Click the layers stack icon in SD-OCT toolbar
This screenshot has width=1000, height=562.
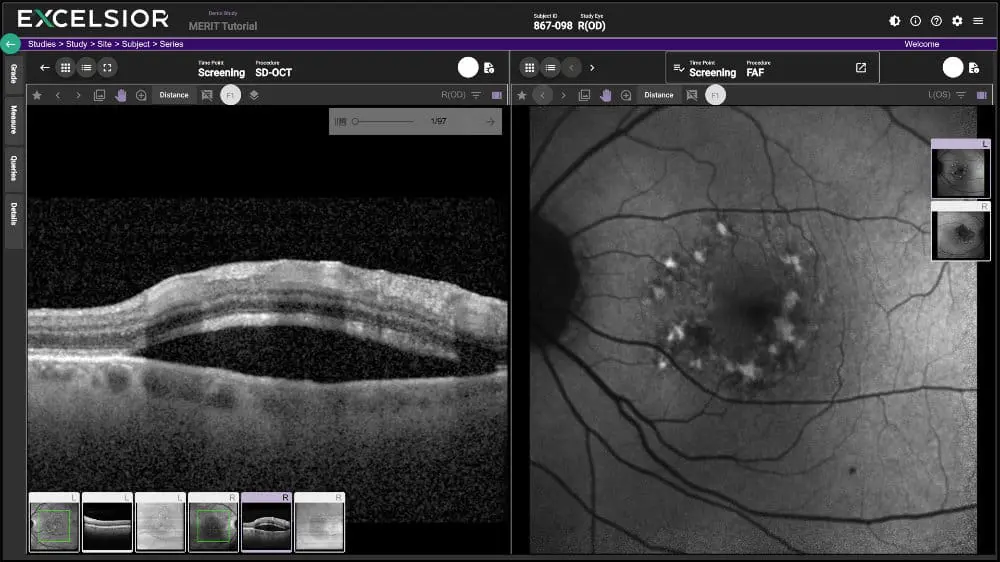coord(254,95)
